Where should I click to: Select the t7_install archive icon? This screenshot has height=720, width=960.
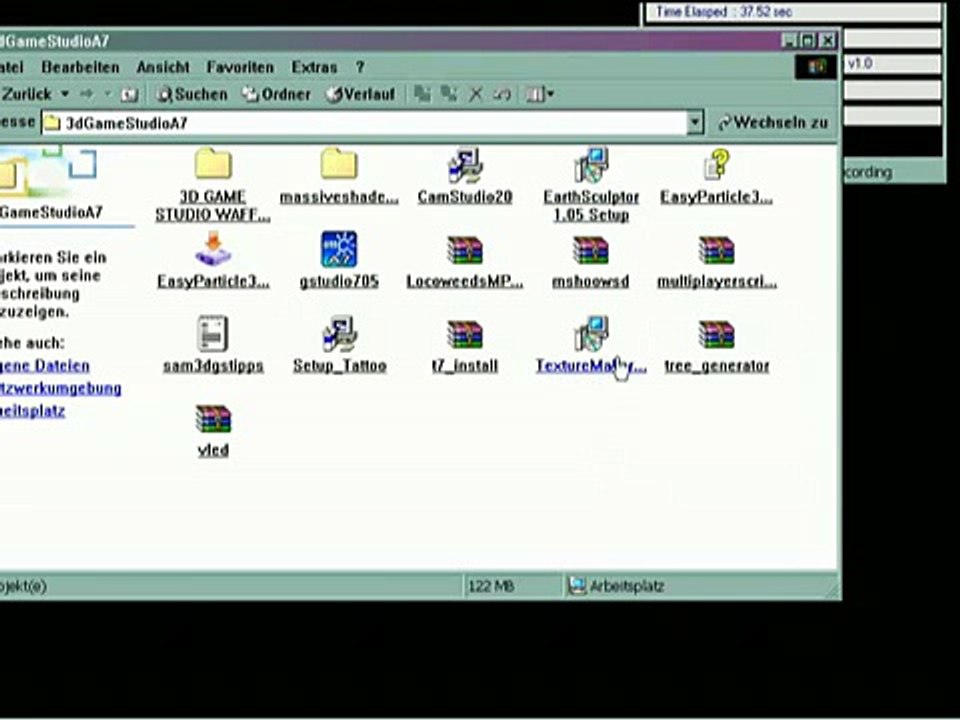[465, 335]
